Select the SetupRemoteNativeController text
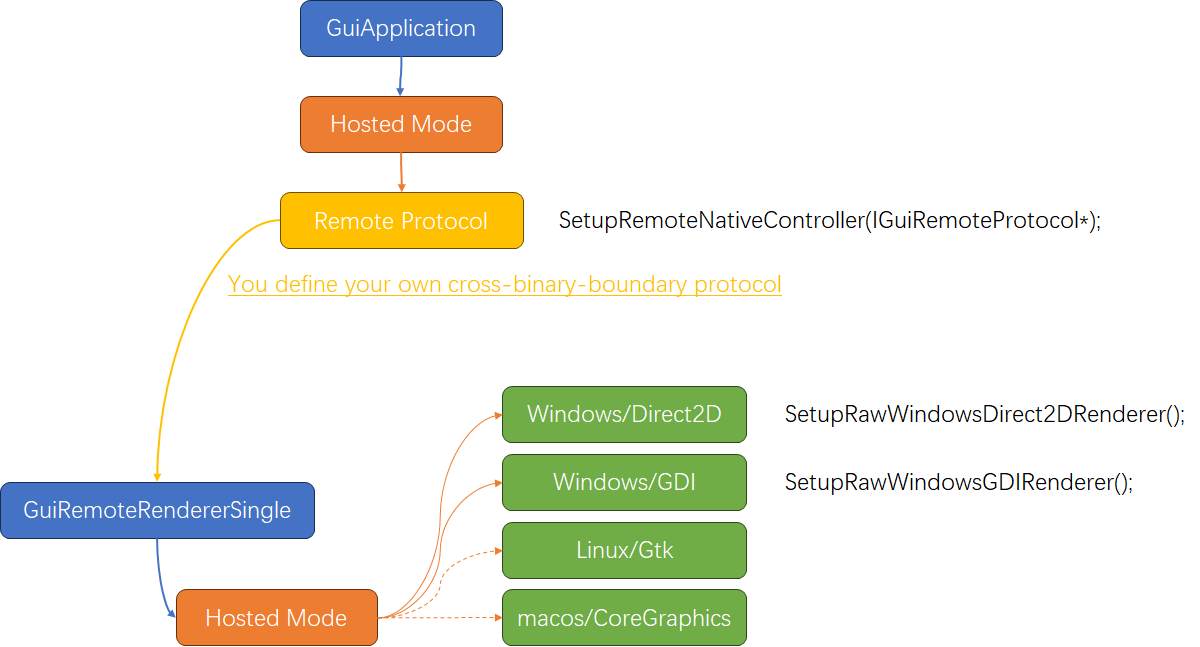The width and height of the screenshot is (1200, 647). pos(829,221)
